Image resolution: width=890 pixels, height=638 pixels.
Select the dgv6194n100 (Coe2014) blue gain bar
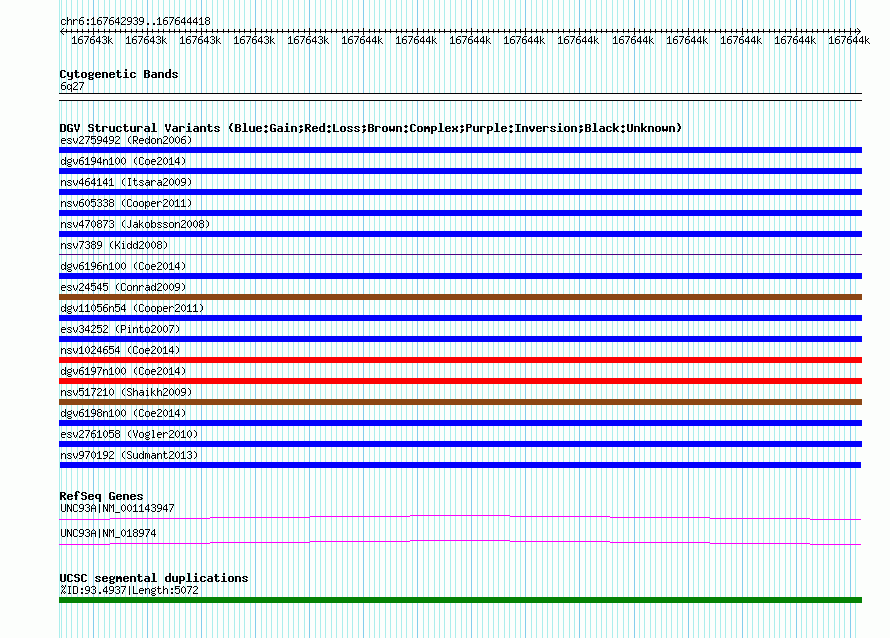point(460,171)
